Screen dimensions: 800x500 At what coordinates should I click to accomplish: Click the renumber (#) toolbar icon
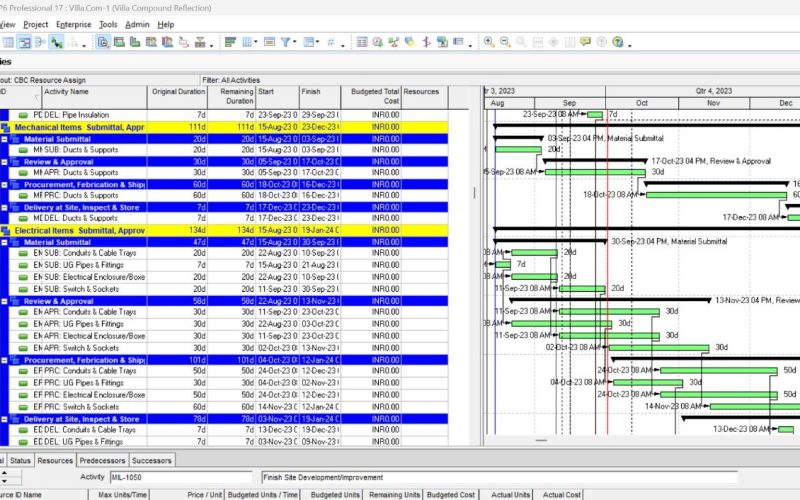pyautogui.click(x=331, y=42)
